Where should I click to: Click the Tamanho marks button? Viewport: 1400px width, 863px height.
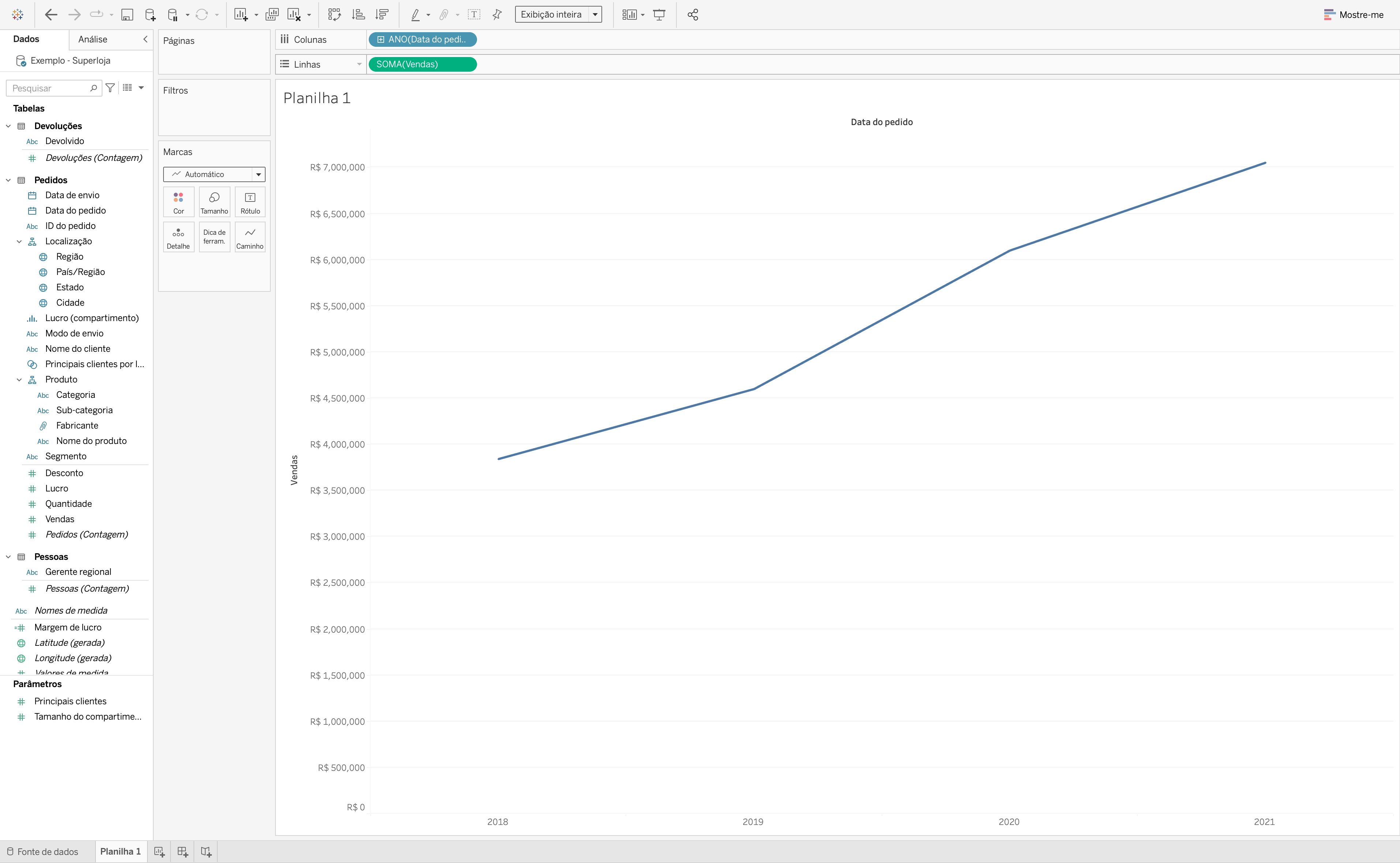tap(214, 202)
